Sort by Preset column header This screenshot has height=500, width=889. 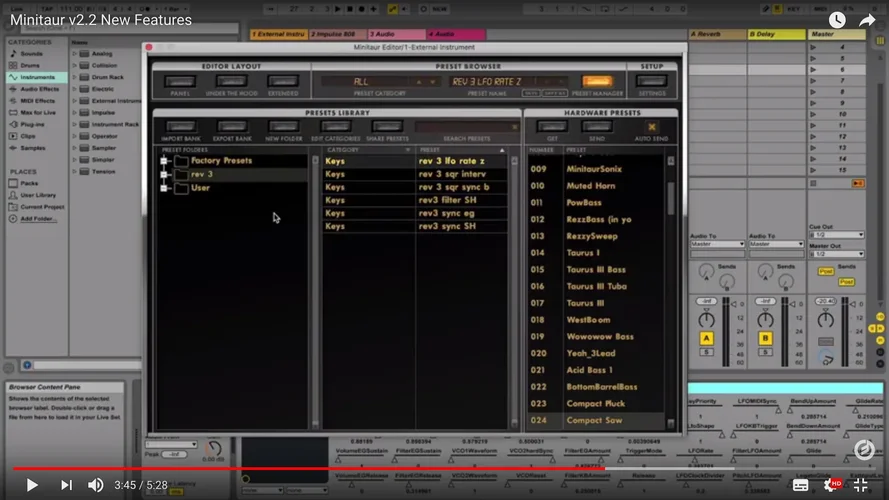pyautogui.click(x=462, y=150)
